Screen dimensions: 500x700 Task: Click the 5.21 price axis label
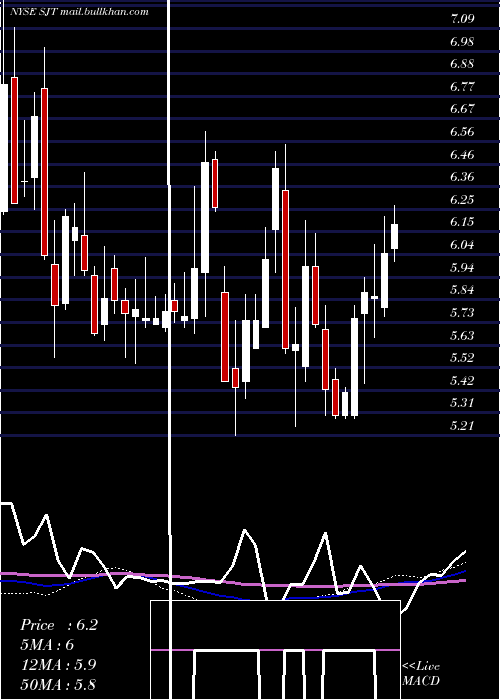[462, 426]
